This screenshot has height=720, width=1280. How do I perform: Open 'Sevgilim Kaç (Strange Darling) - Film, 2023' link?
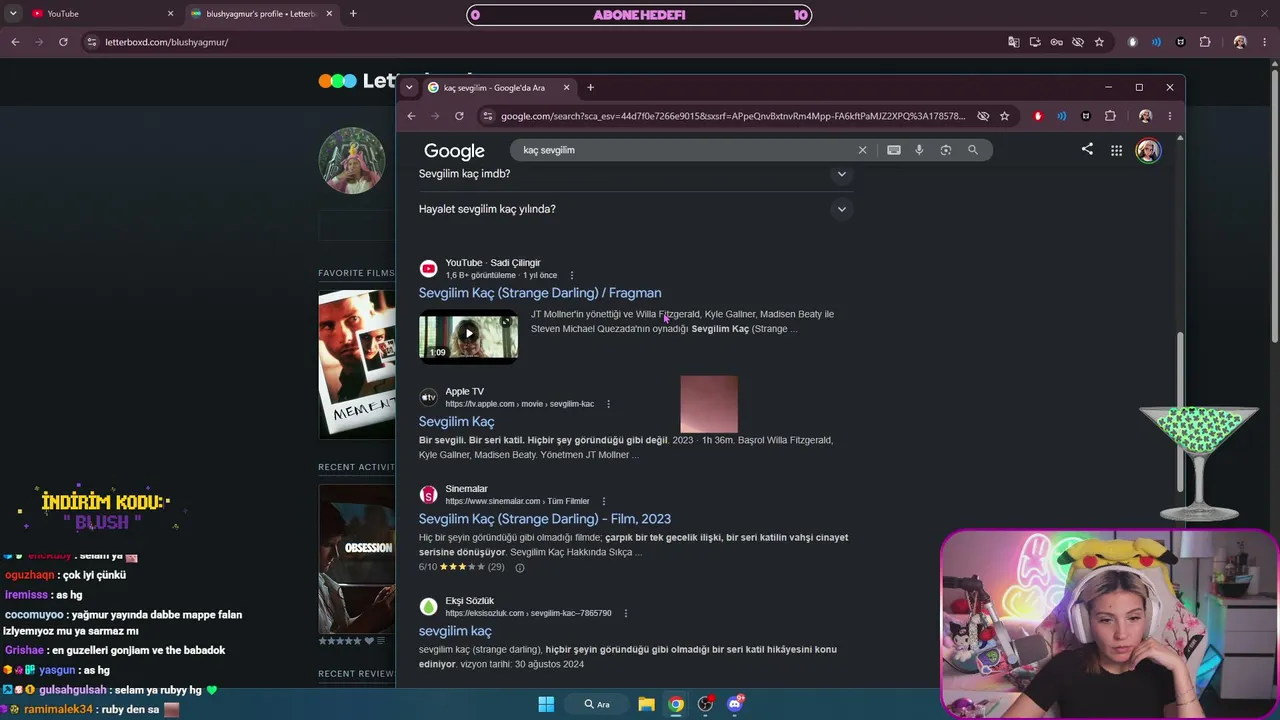pos(545,519)
